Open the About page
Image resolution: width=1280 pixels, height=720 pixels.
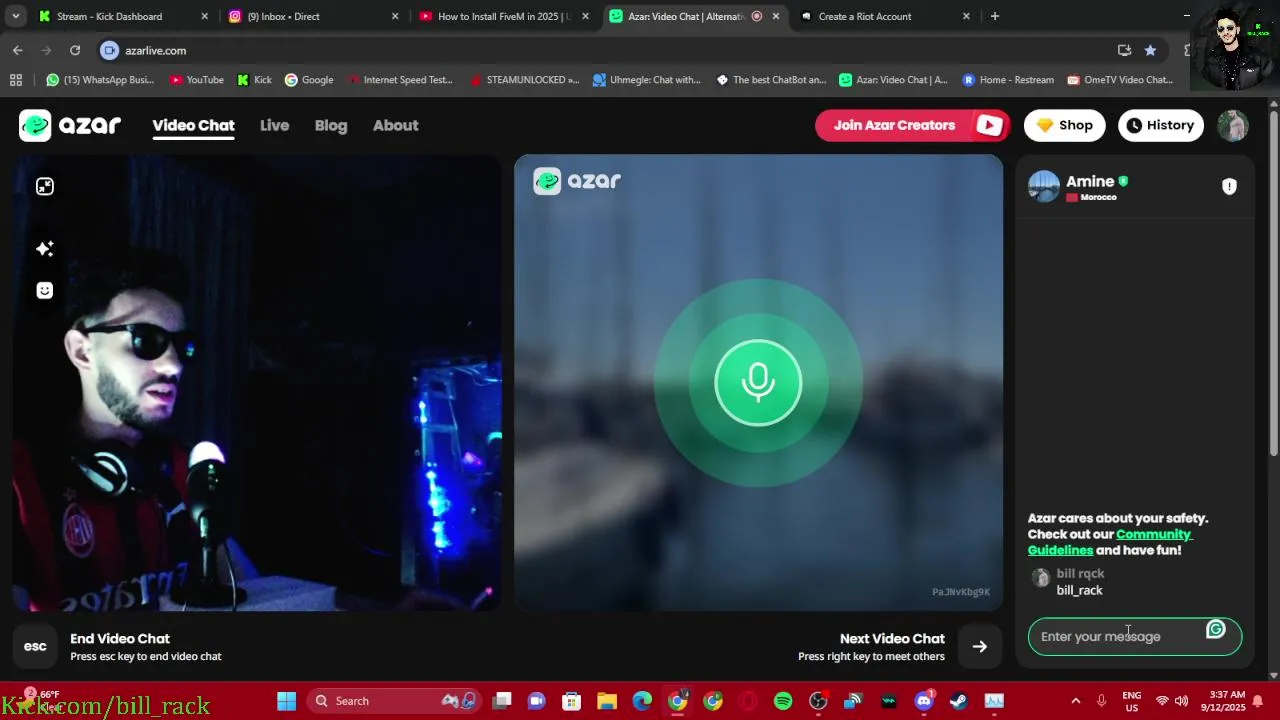(396, 125)
